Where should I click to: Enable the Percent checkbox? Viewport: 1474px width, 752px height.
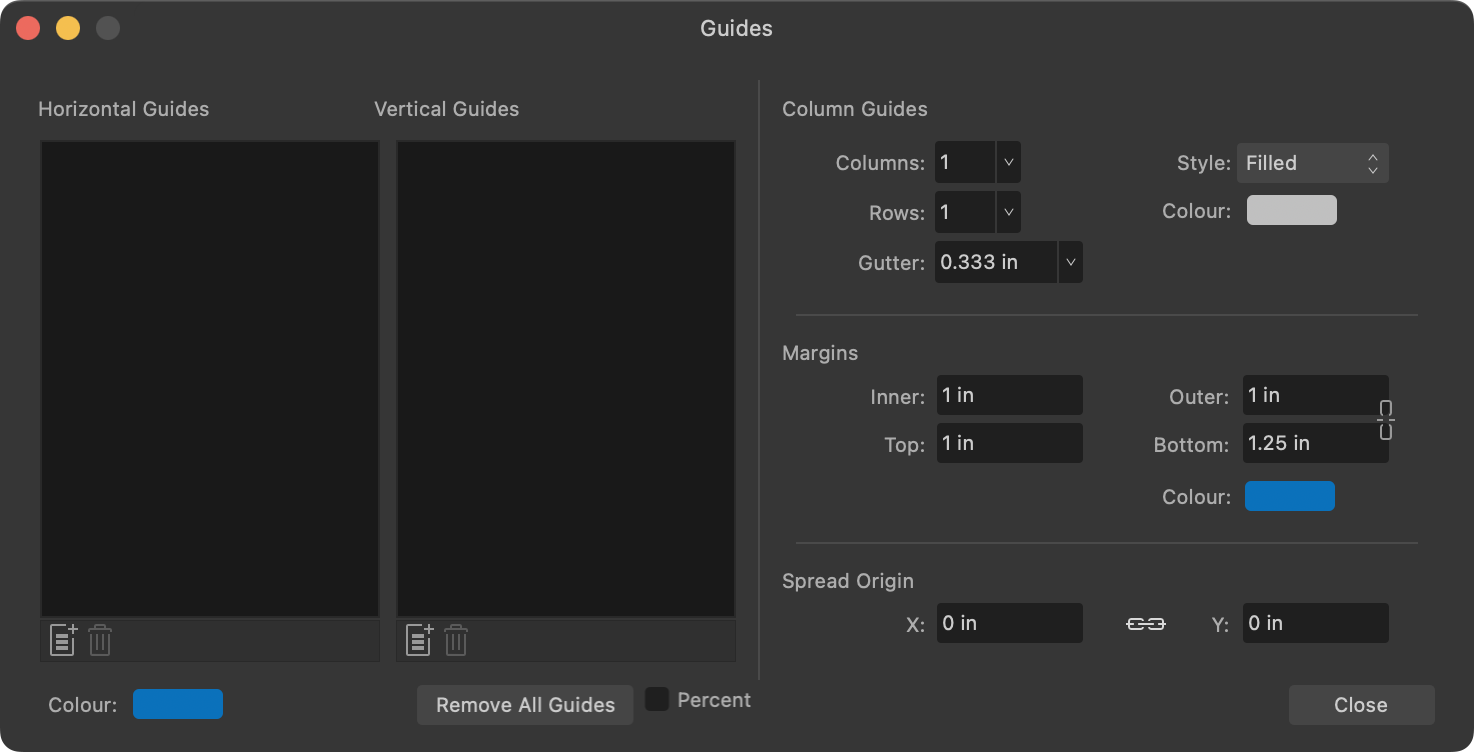pyautogui.click(x=658, y=699)
